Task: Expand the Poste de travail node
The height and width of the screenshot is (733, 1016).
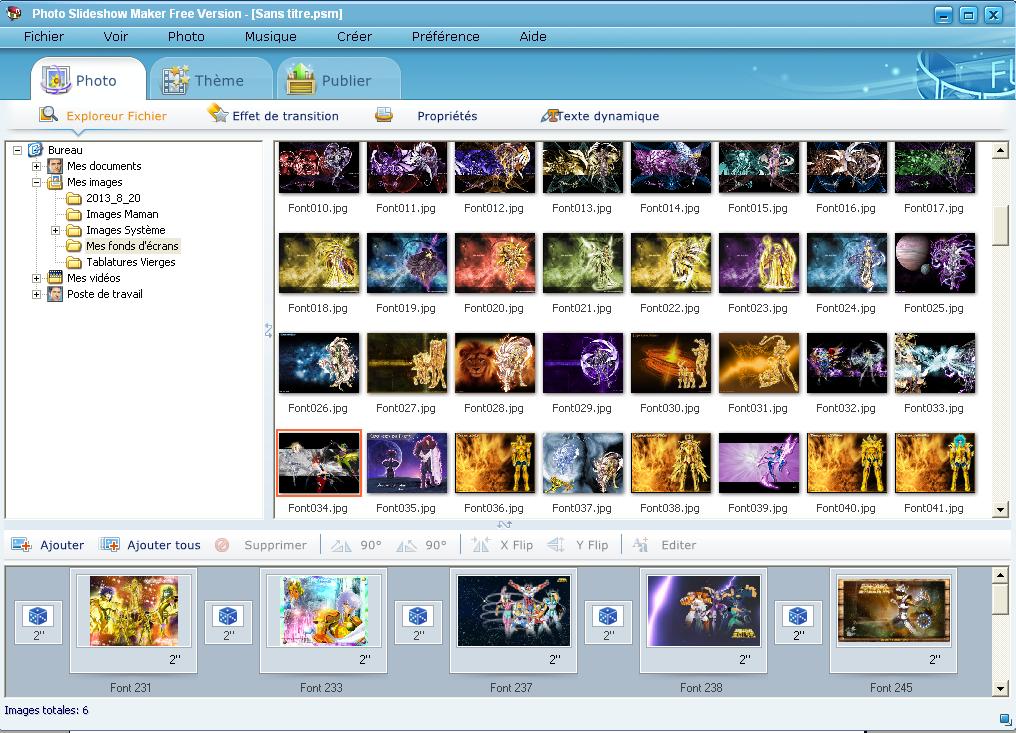Action: coord(37,294)
